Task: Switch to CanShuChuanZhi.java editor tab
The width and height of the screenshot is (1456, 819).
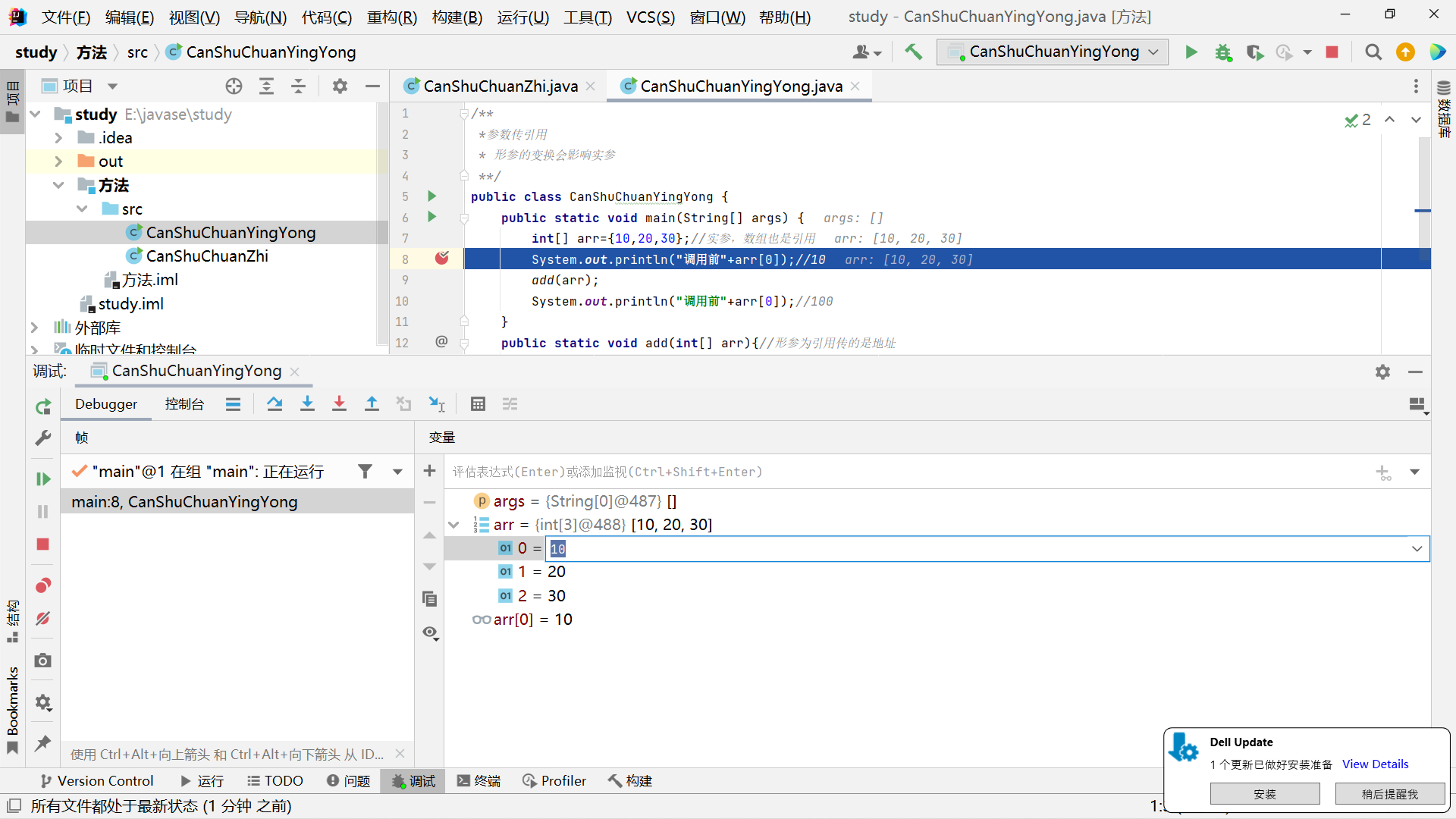Action: click(x=500, y=86)
